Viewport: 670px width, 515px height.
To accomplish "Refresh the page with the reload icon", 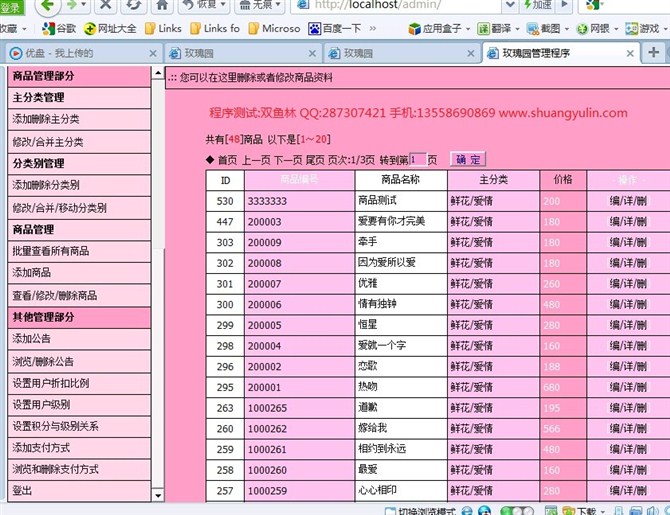I will (x=134, y=5).
